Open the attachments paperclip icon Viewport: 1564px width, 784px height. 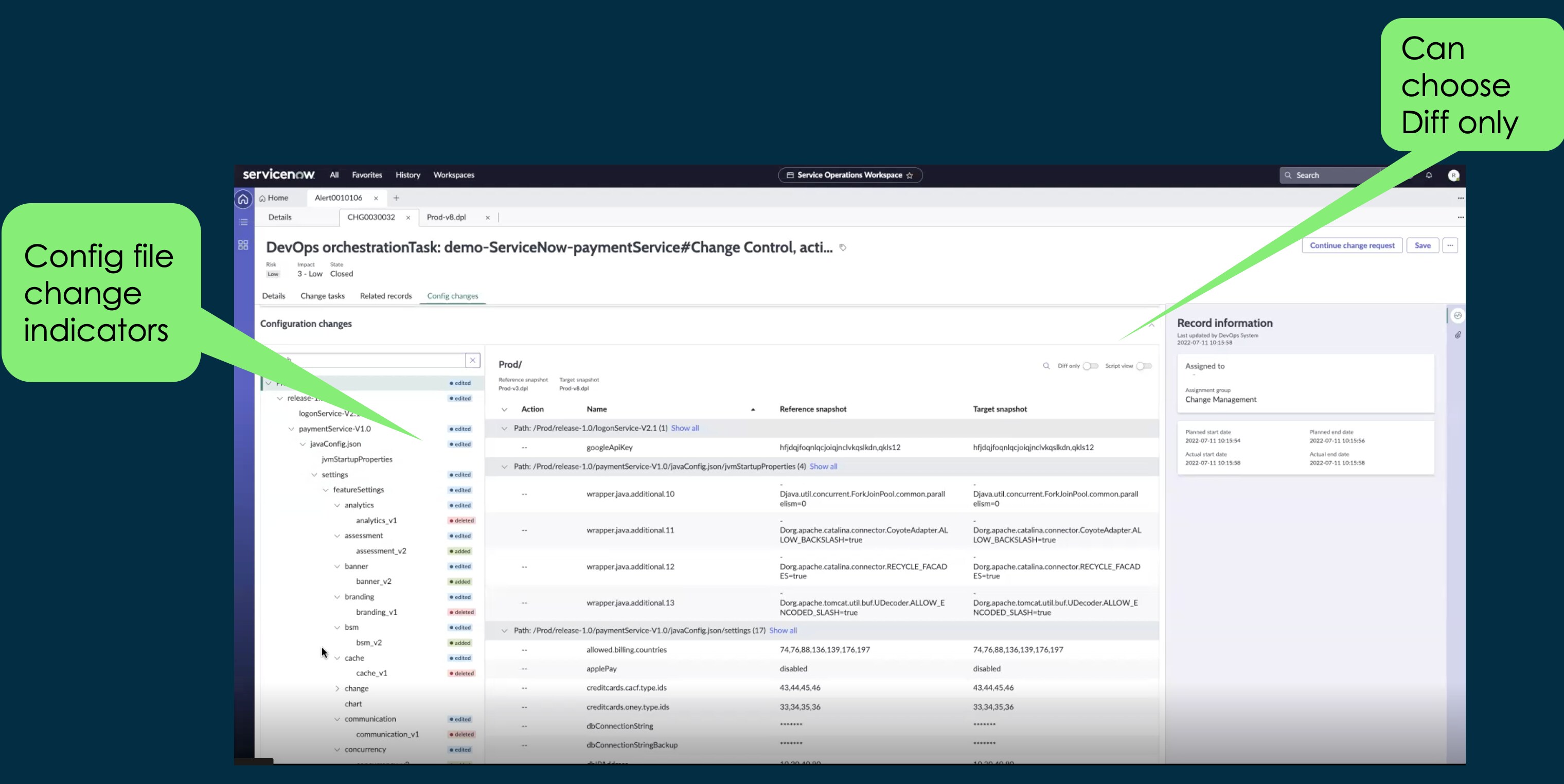point(1457,334)
